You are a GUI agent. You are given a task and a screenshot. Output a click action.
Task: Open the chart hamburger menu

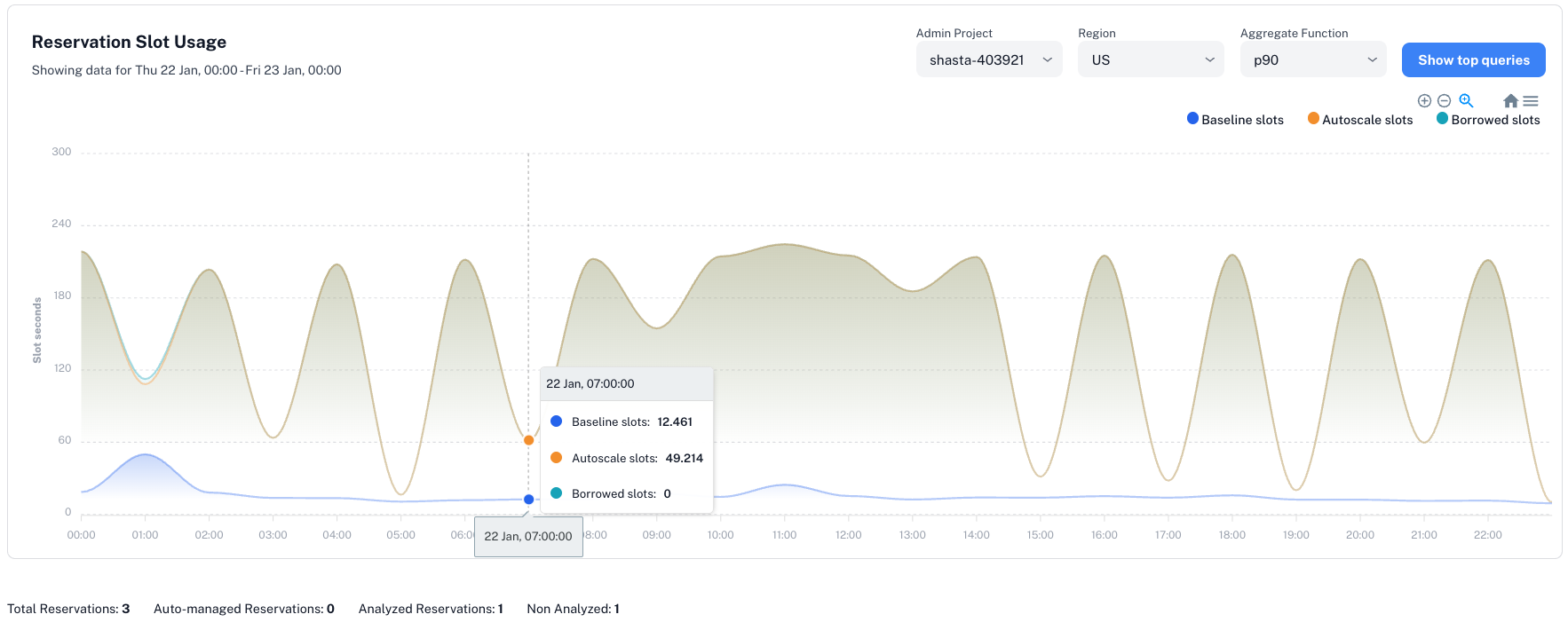point(1531,101)
